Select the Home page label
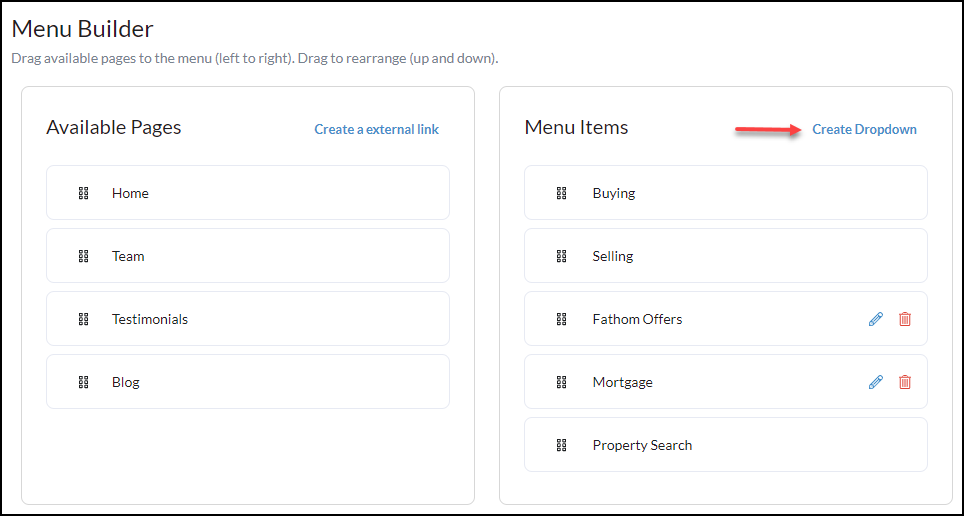The height and width of the screenshot is (516, 964). (130, 193)
